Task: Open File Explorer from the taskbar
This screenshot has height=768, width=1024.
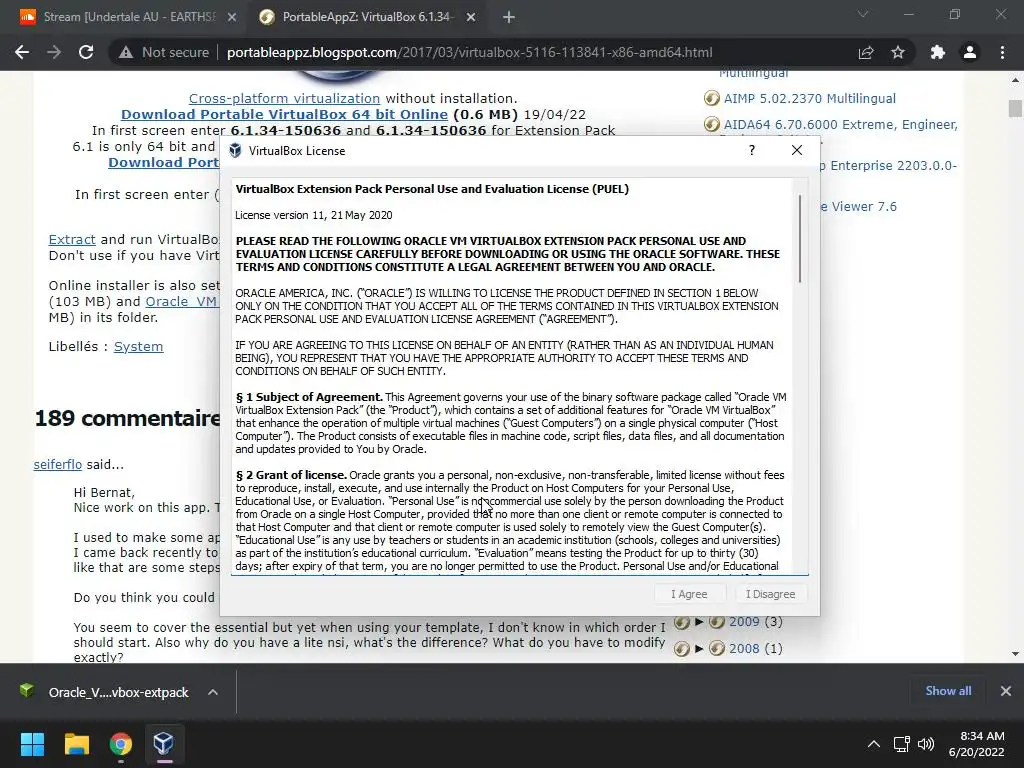Action: [76, 744]
